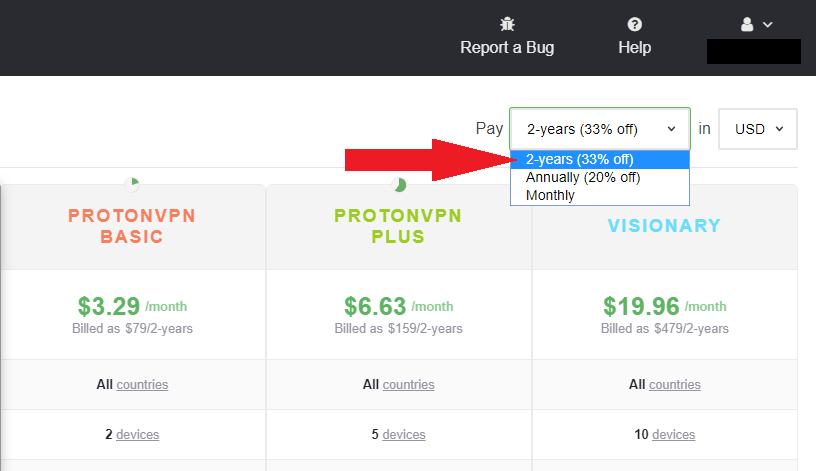Click the bug icon above Report a Bug
The width and height of the screenshot is (816, 471).
(x=507, y=24)
